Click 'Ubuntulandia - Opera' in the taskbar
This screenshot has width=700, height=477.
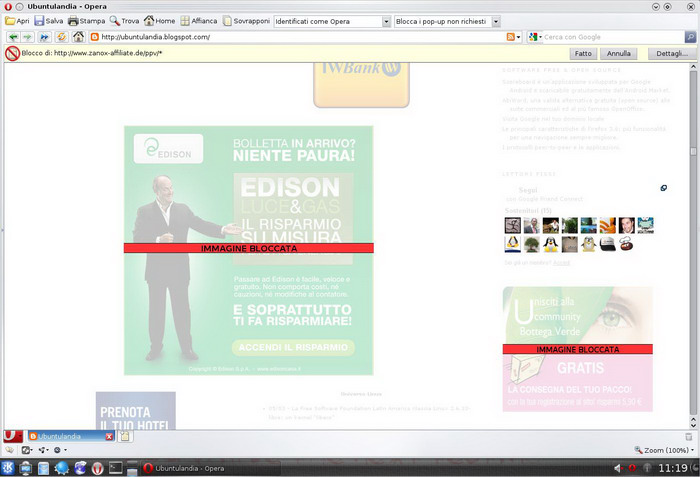click(x=190, y=468)
